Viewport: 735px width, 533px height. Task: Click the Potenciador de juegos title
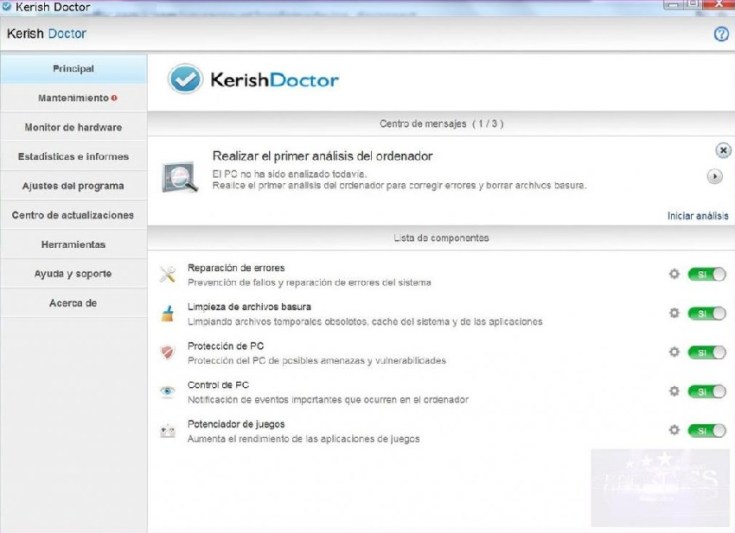coord(236,424)
